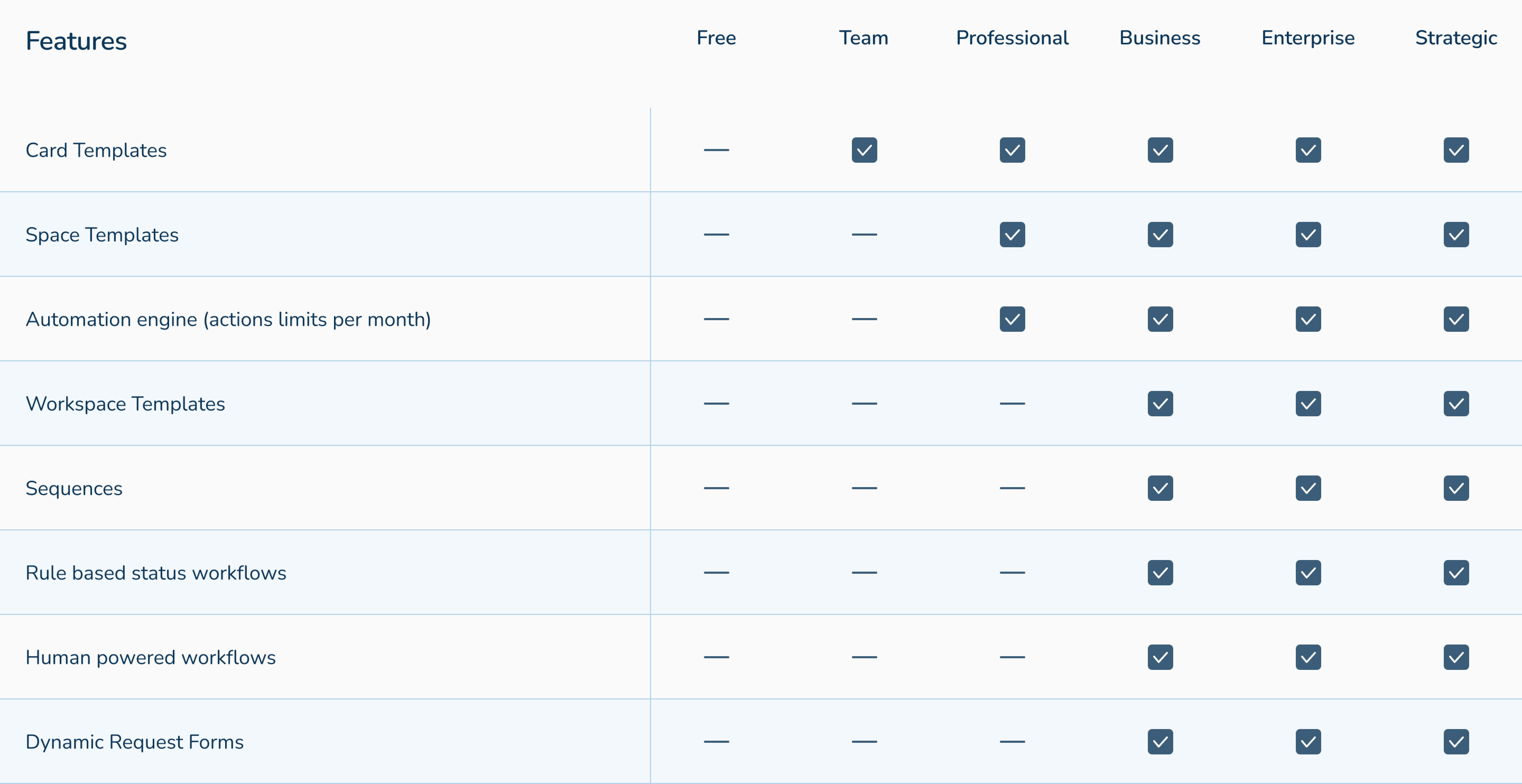Click Workspace Templates dash under Professional
This screenshot has height=784, width=1522.
(x=1012, y=404)
